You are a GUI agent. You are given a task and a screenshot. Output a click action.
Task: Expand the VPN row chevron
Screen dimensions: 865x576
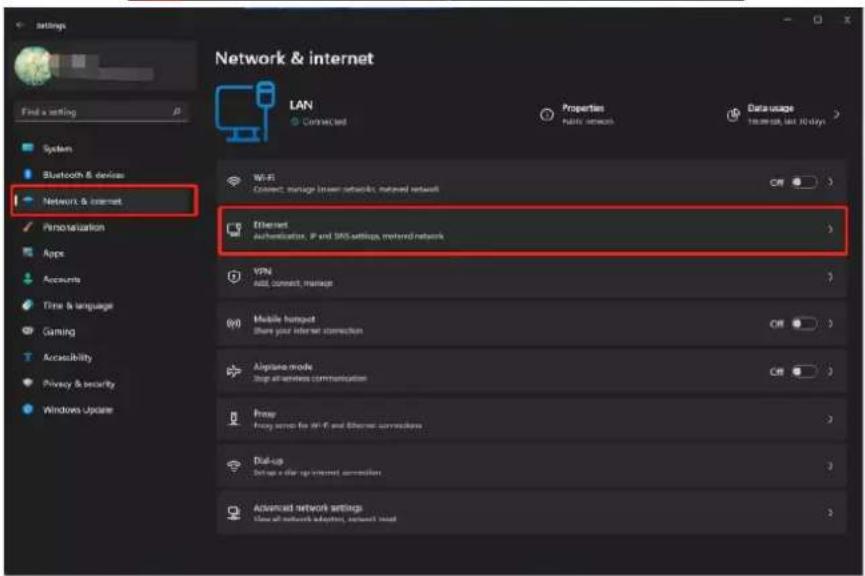pyautogui.click(x=830, y=277)
